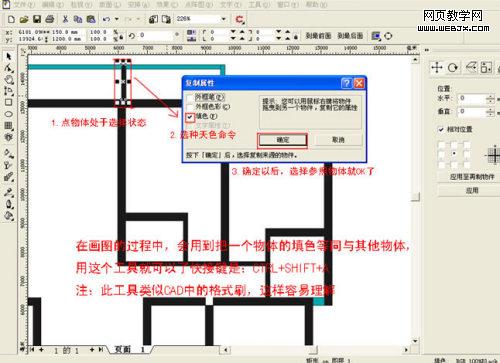Click the 垂直 position spinner arrows
Image resolution: width=500 pixels, height=363 pixels.
pos(490,112)
